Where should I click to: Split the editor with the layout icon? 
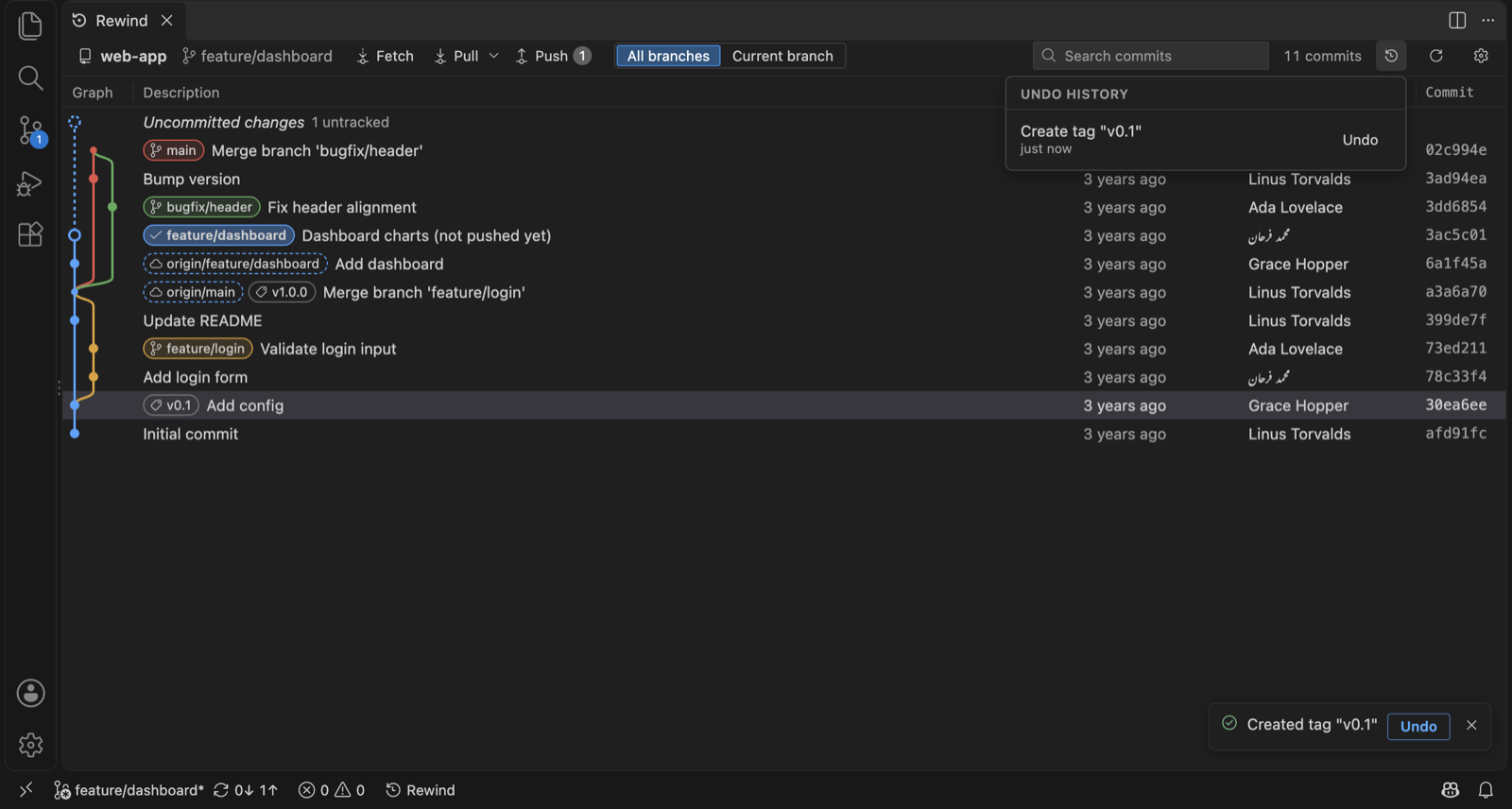[x=1457, y=20]
